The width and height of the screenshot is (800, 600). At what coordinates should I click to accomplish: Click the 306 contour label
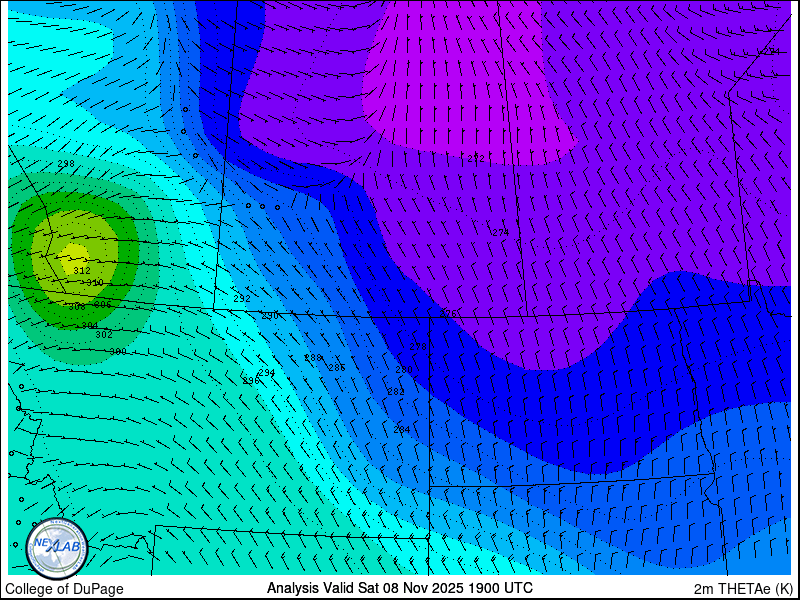pos(103,305)
